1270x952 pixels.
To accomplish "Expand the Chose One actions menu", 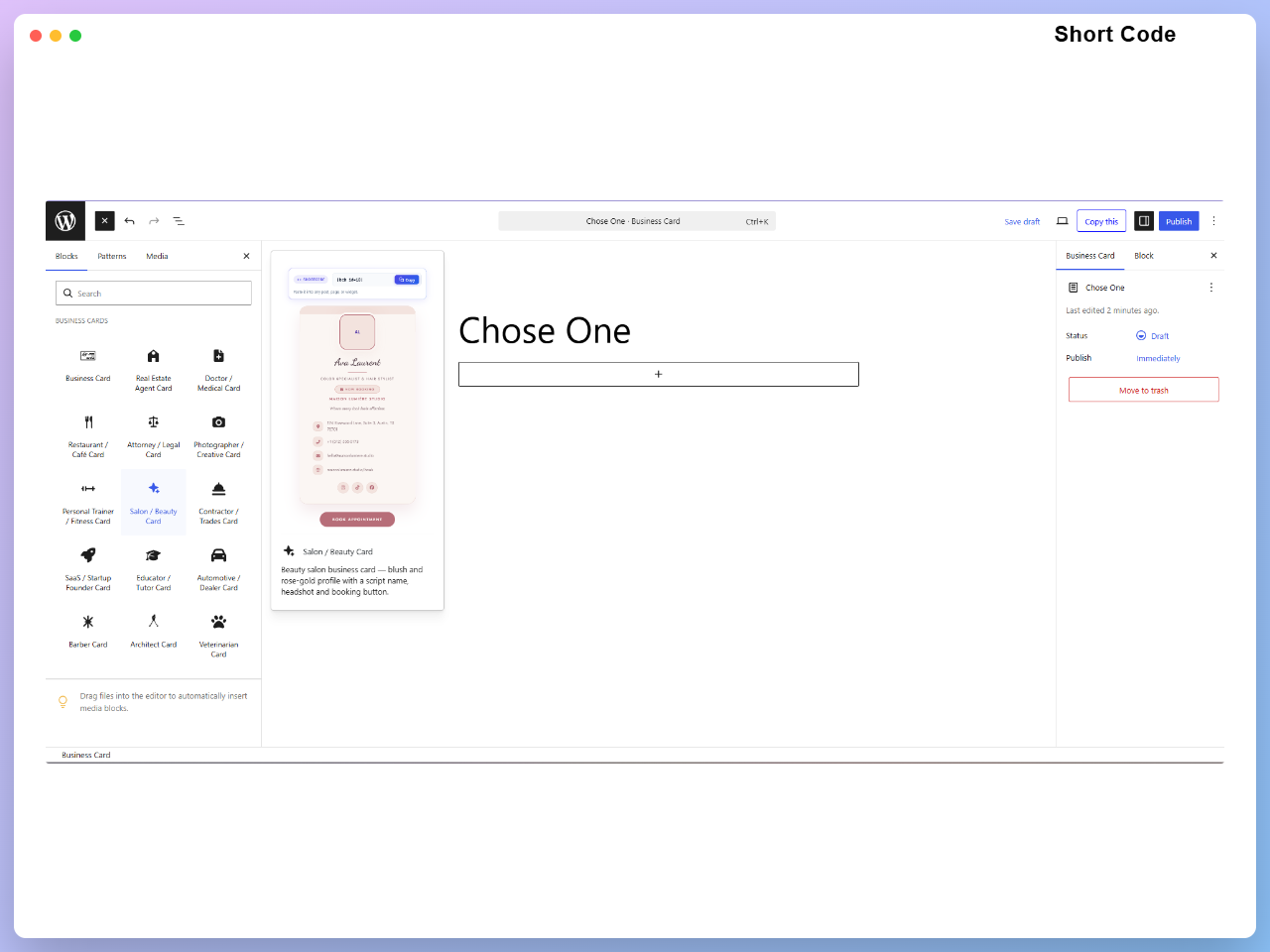I will (x=1210, y=288).
